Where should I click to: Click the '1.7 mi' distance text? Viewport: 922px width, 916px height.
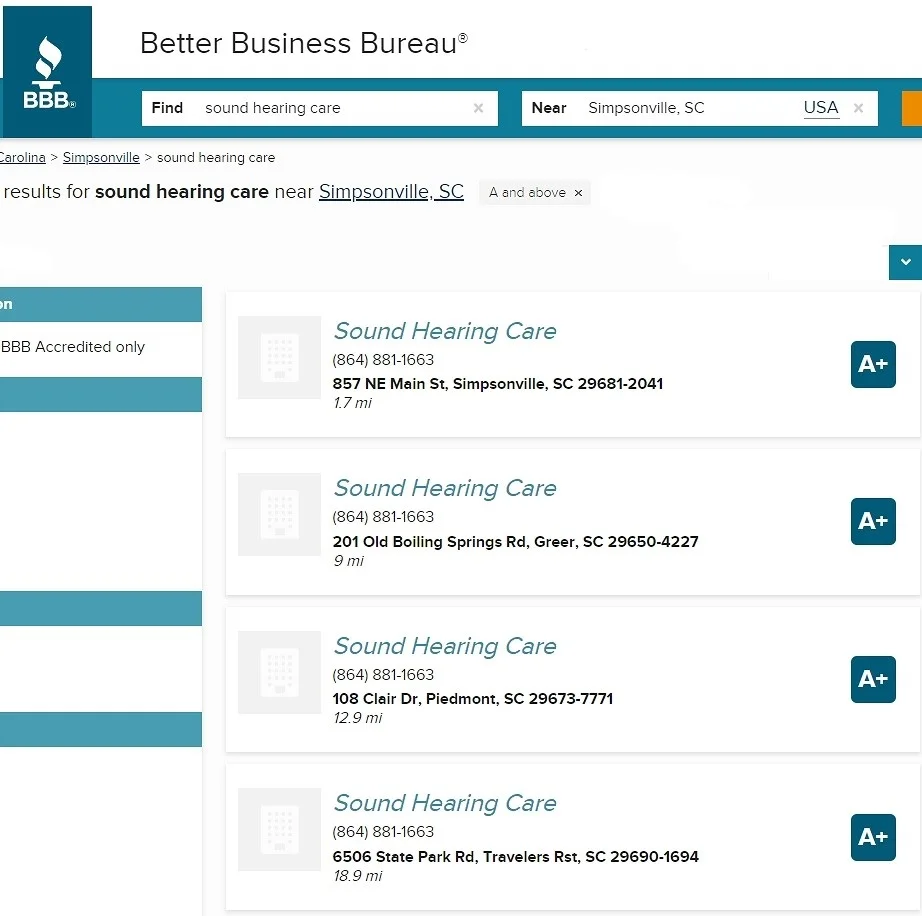[352, 403]
